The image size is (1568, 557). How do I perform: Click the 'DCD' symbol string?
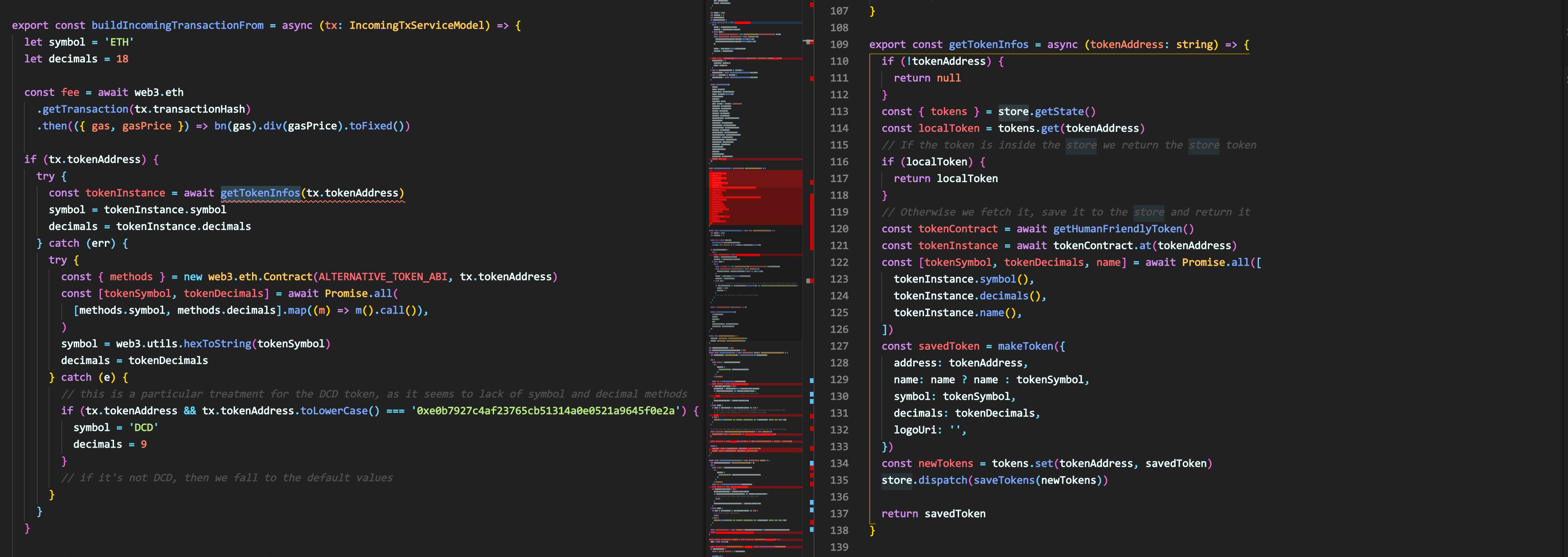144,428
